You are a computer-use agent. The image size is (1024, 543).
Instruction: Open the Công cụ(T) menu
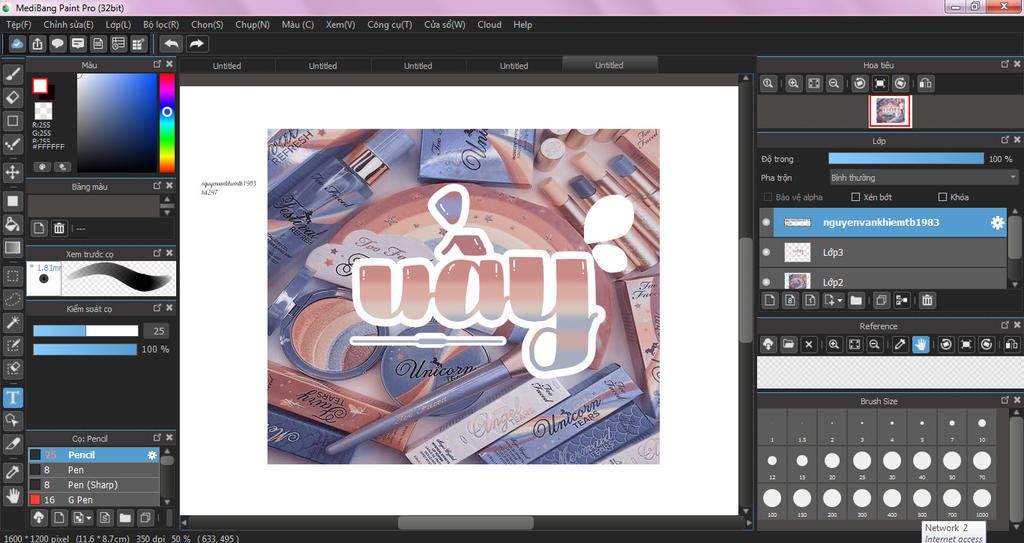tap(389, 24)
